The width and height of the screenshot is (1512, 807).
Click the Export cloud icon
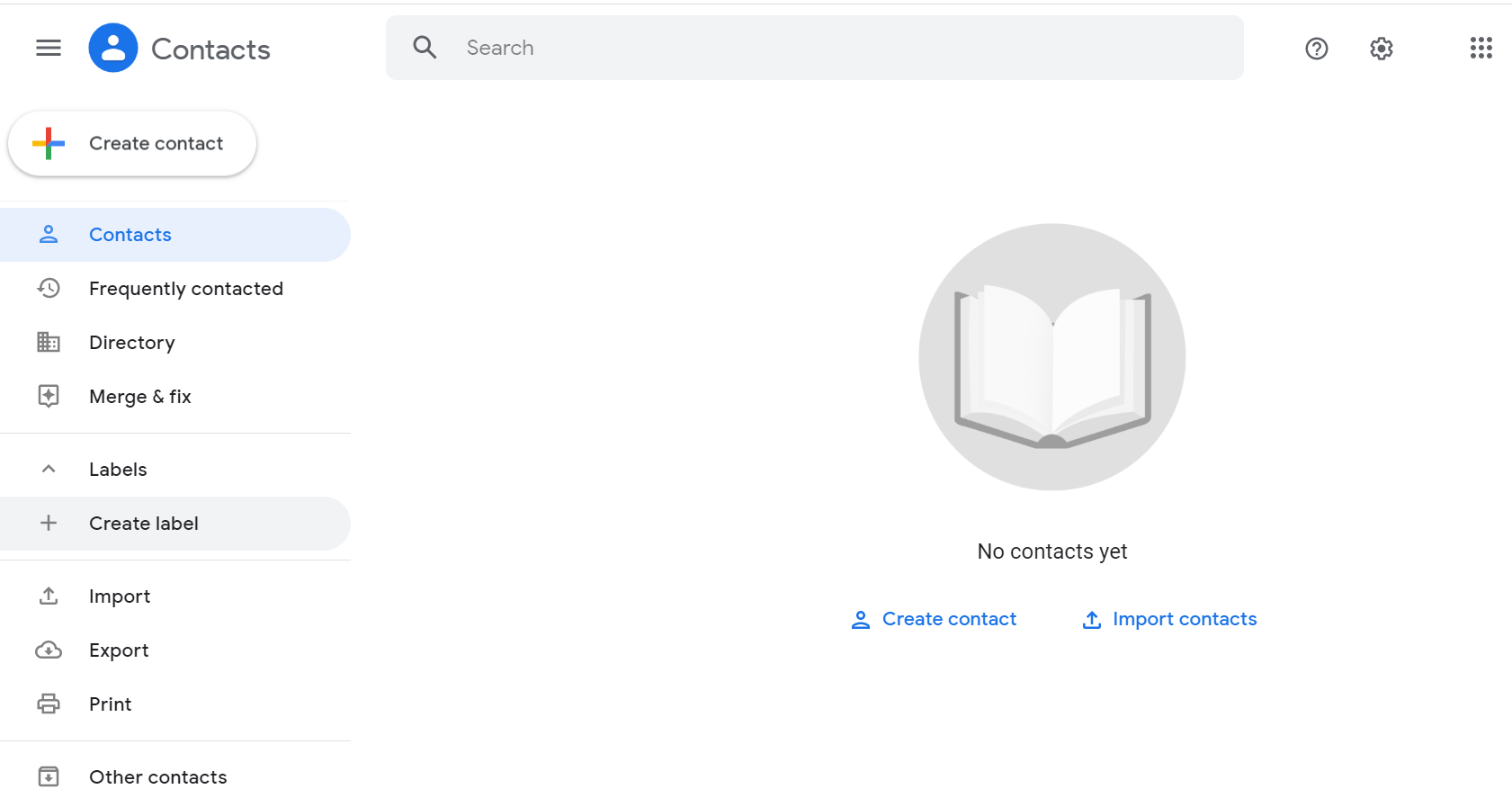pos(49,650)
